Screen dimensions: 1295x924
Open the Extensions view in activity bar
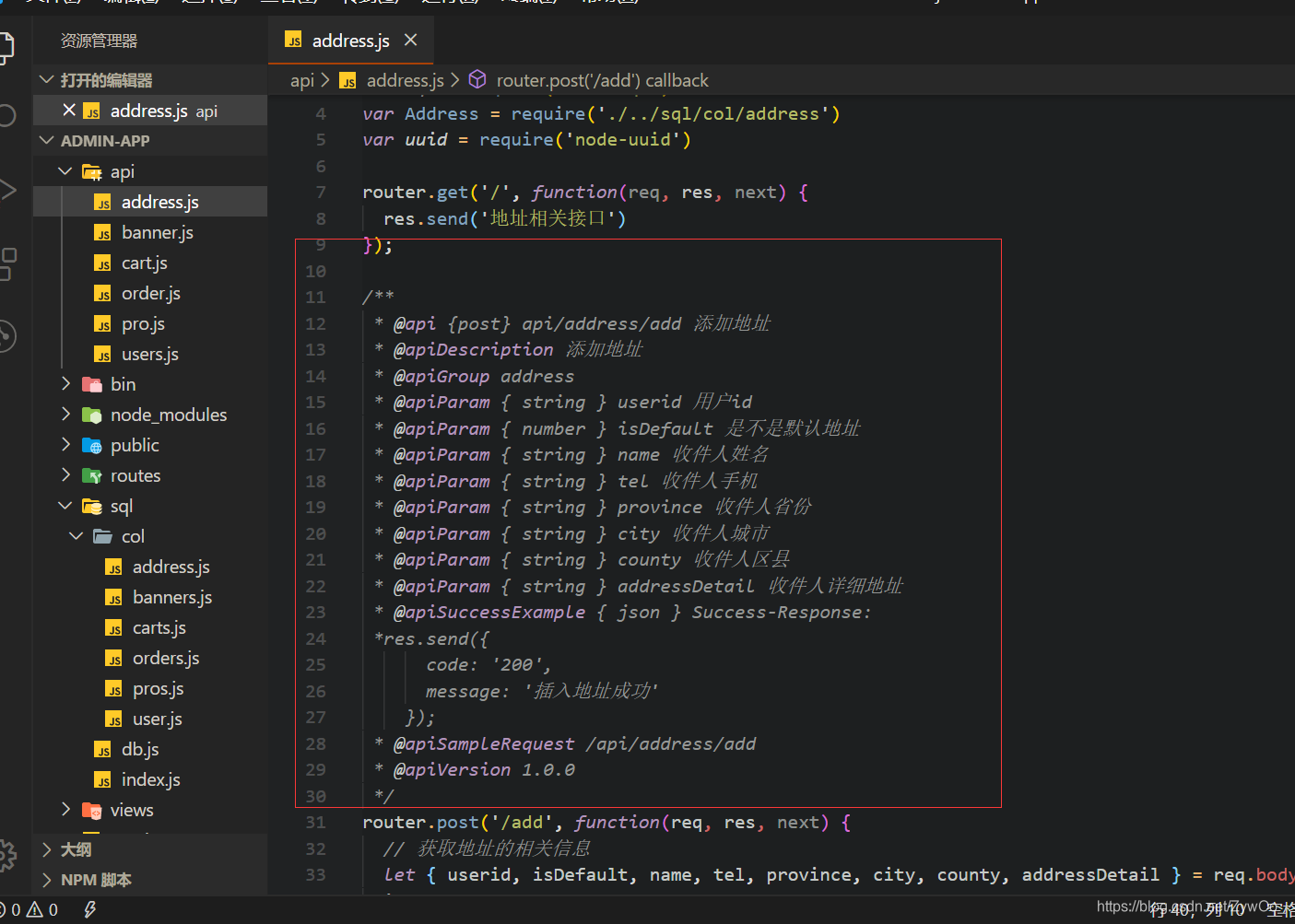(6, 263)
